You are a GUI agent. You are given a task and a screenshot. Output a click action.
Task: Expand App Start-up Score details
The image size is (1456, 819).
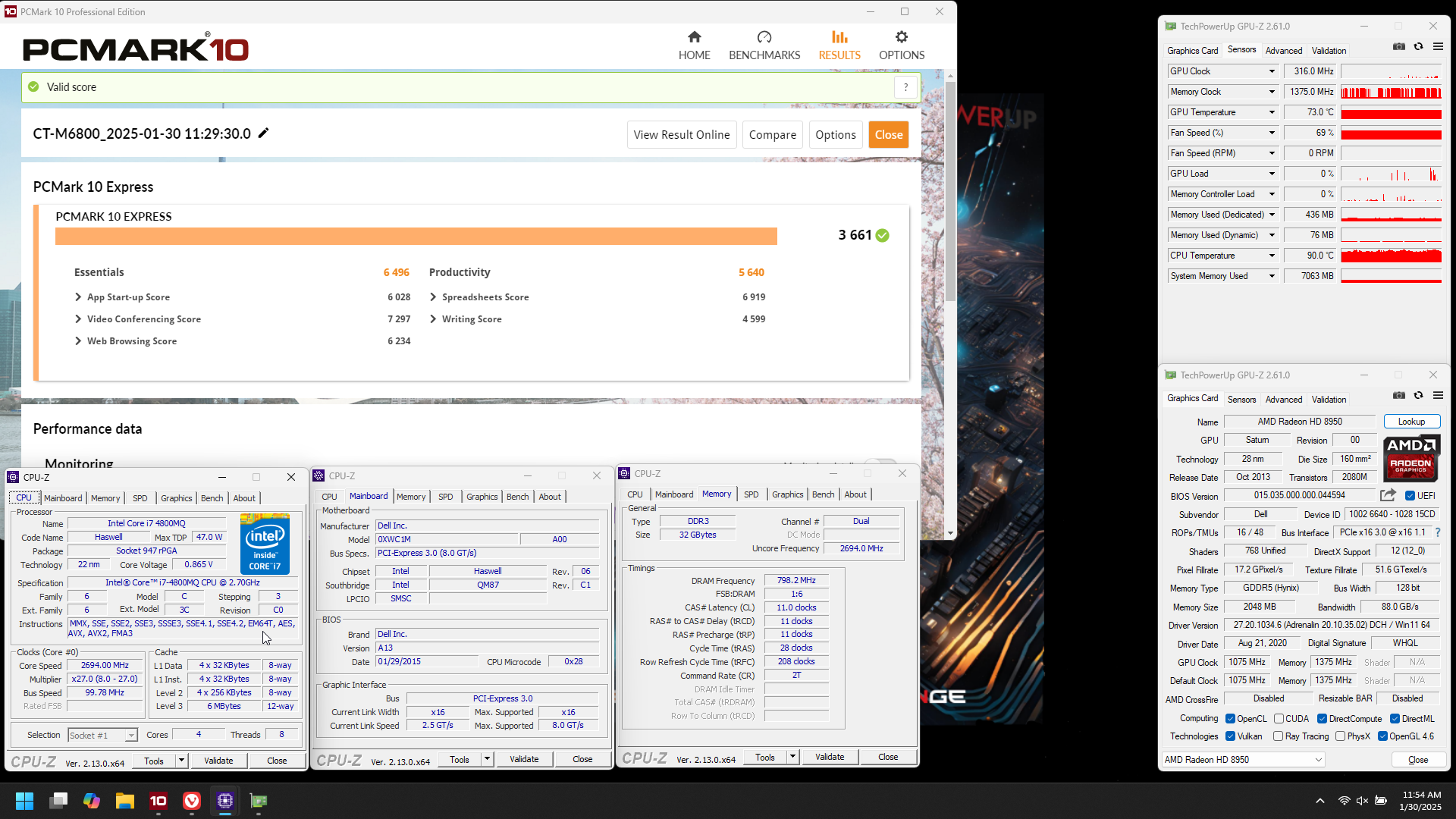pos(78,297)
